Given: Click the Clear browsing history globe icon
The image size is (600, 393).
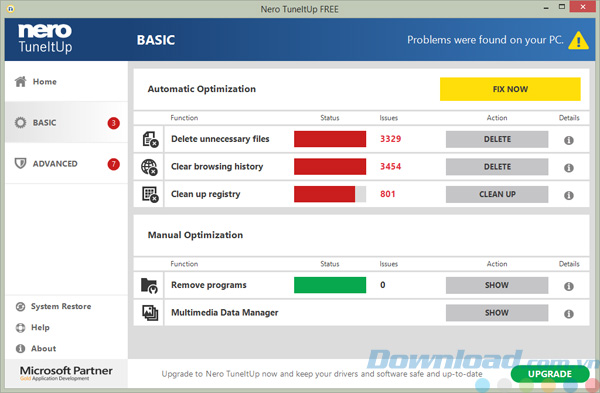Looking at the screenshot, I should coord(149,167).
